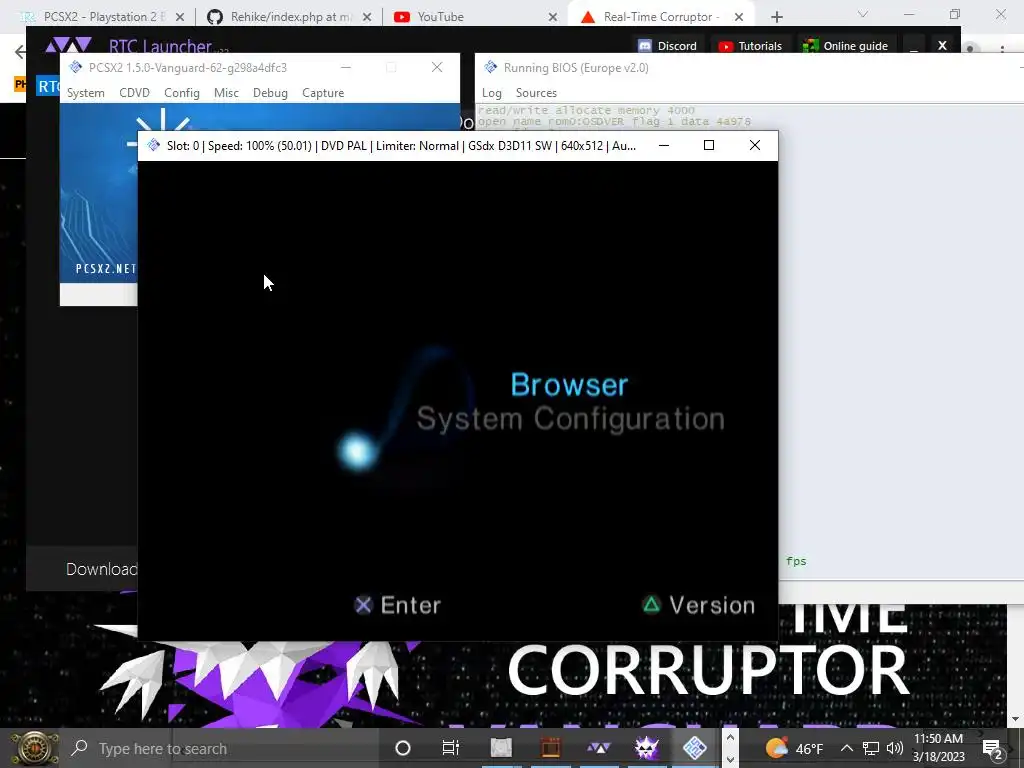The height and width of the screenshot is (768, 1024).
Task: Click the RTC Launcher logo icon
Action: 68,45
